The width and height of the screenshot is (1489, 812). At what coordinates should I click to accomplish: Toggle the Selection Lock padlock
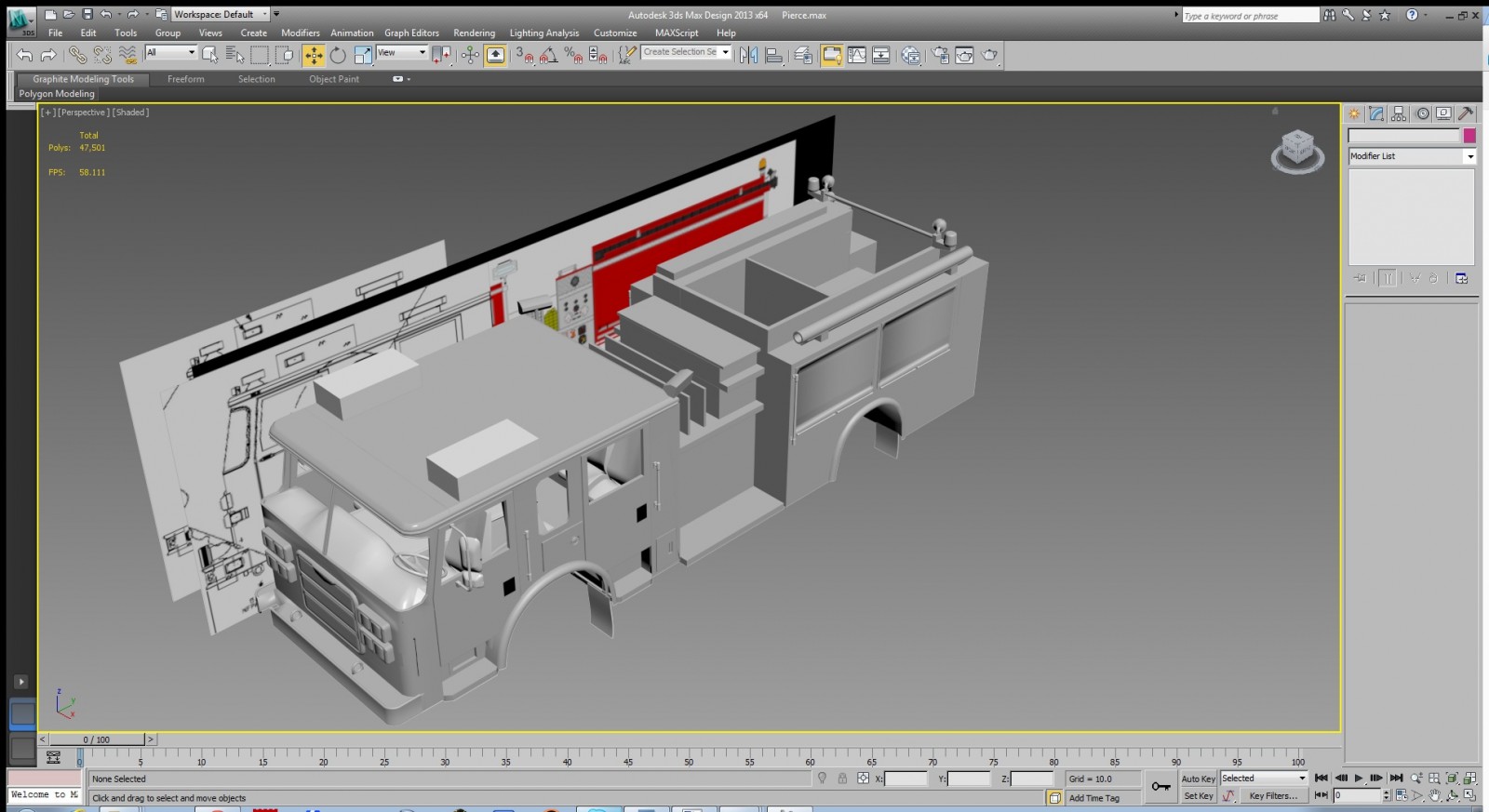(x=842, y=779)
